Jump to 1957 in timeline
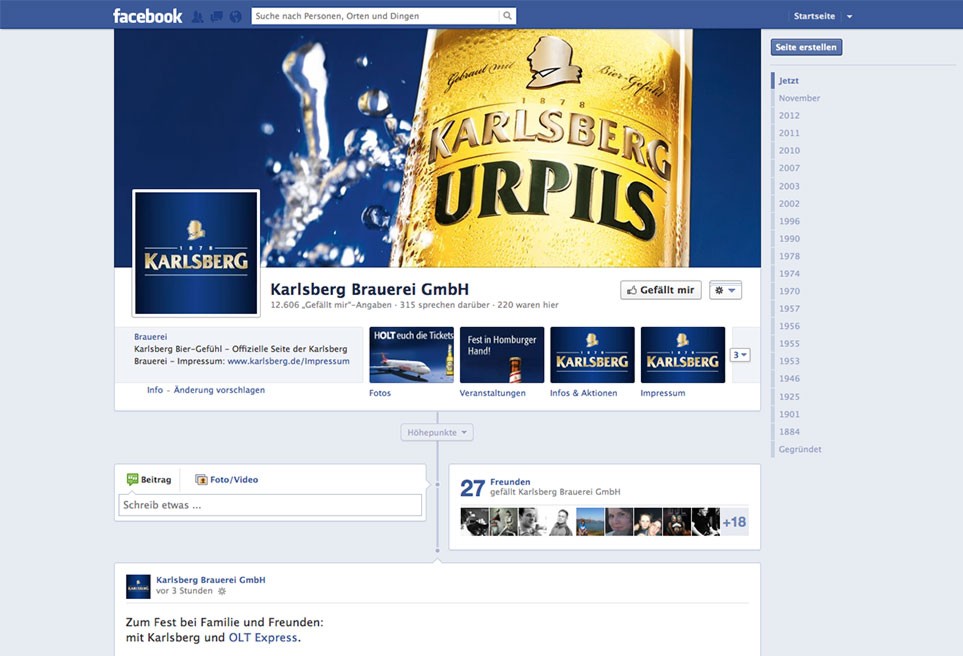The height and width of the screenshot is (656, 963). 789,309
